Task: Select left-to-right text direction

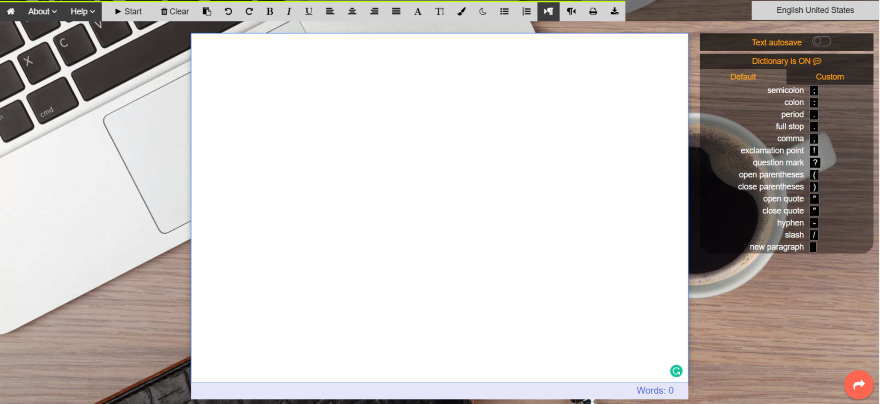Action: click(x=548, y=11)
